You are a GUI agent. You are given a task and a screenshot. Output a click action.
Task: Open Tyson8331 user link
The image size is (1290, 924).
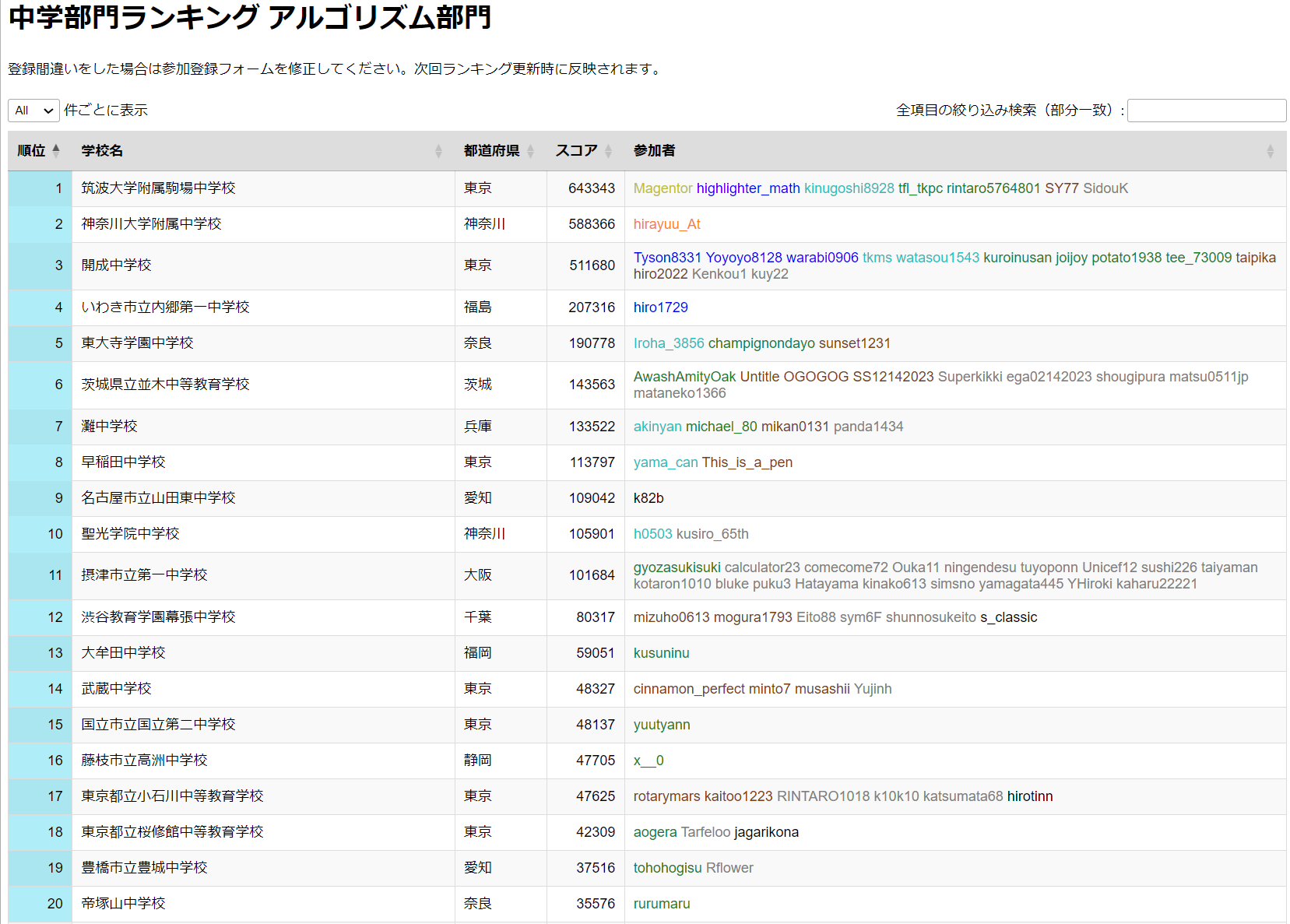tap(667, 258)
